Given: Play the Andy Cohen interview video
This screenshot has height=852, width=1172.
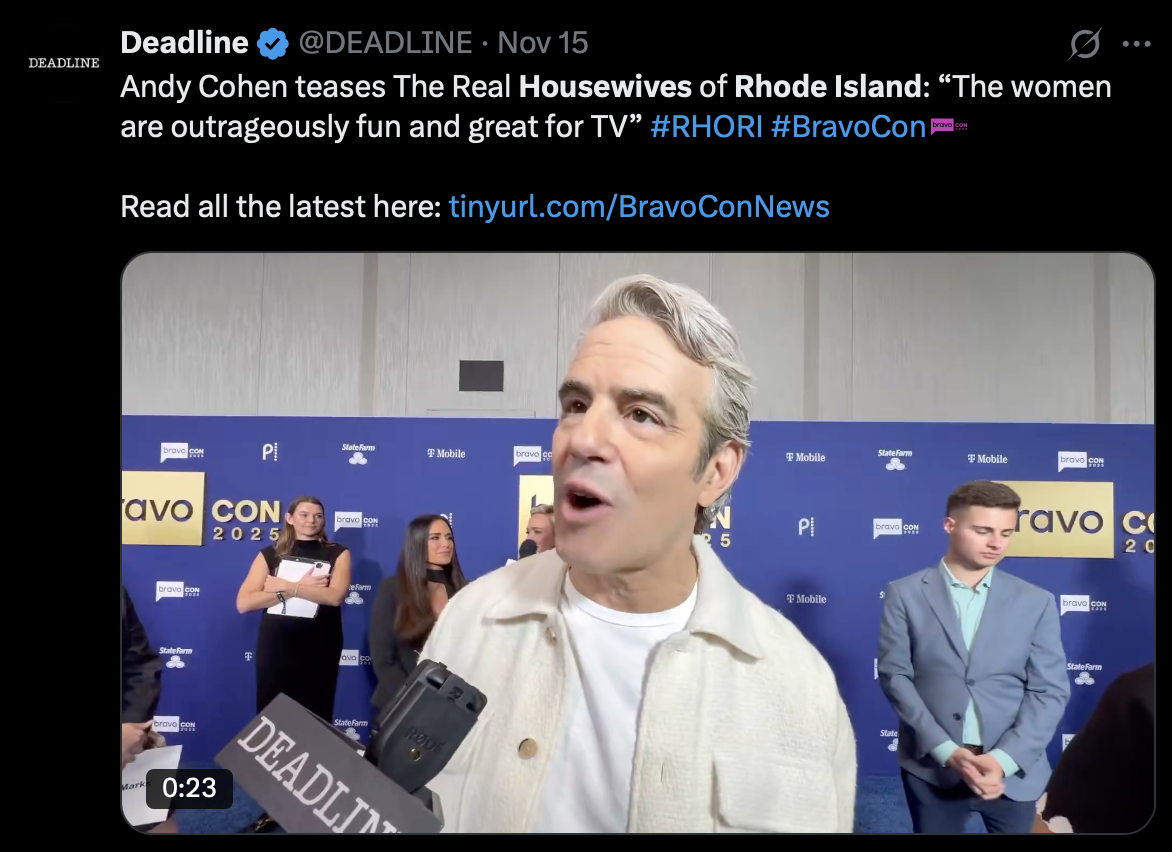Looking at the screenshot, I should pos(638,543).
